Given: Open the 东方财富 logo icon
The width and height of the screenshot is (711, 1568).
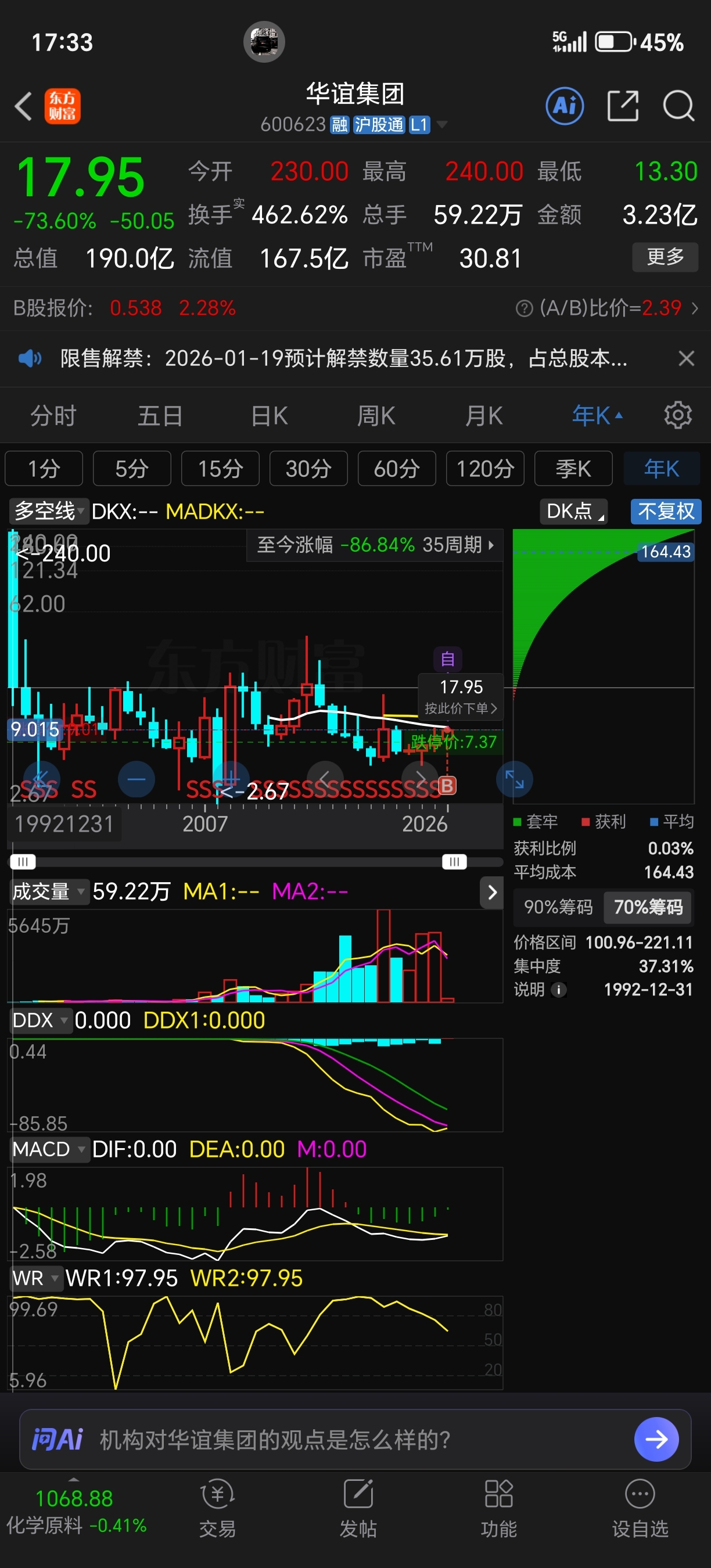Looking at the screenshot, I should (62, 106).
